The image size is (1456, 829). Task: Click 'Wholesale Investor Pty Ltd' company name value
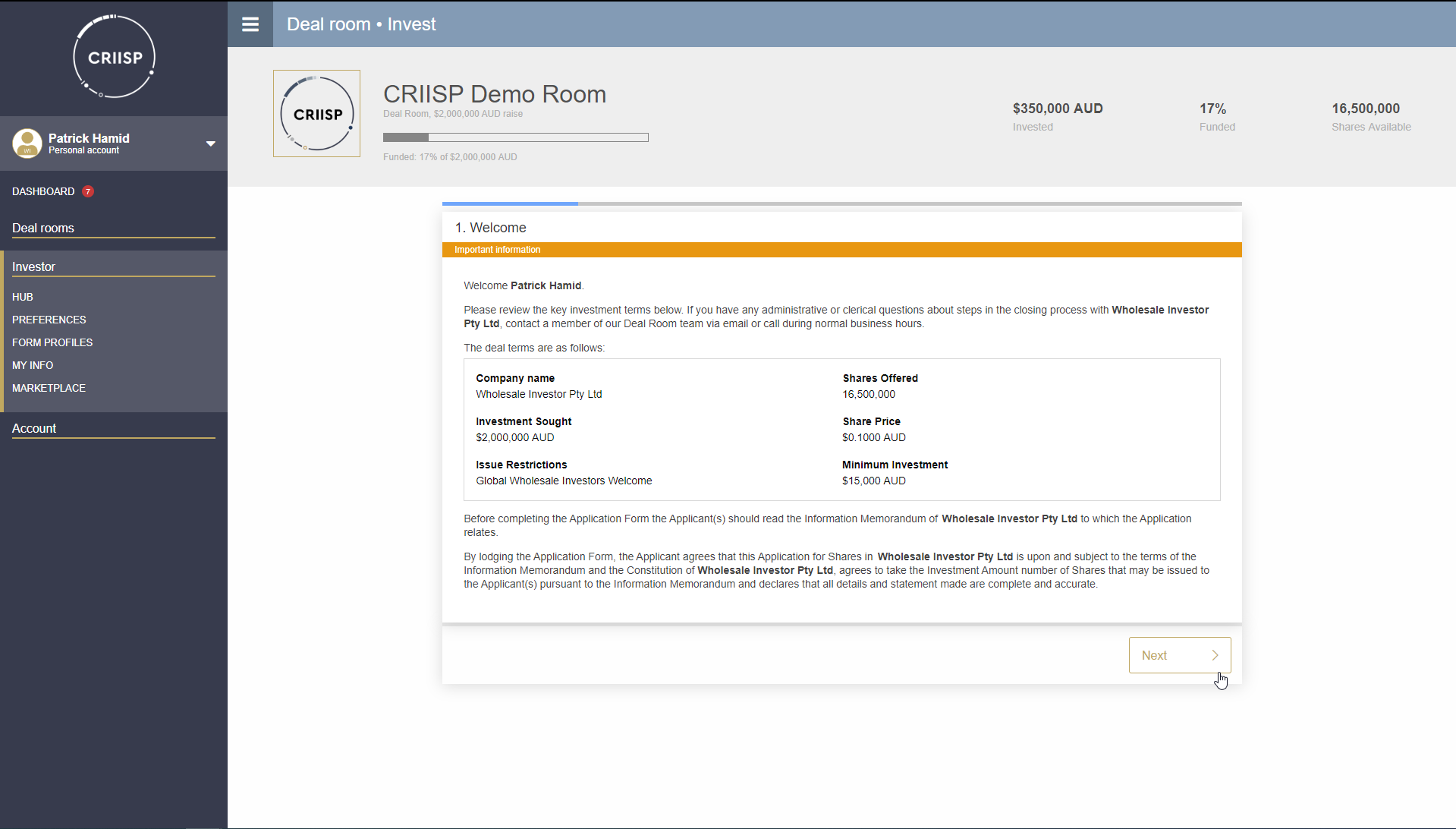[x=539, y=394]
